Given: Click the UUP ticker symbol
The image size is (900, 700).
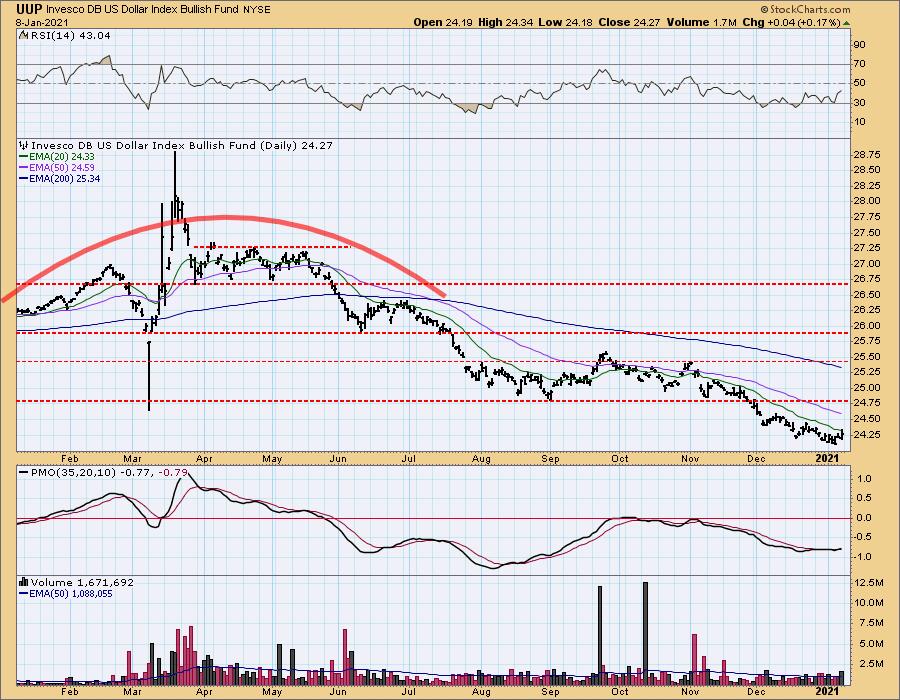Looking at the screenshot, I should (x=29, y=9).
